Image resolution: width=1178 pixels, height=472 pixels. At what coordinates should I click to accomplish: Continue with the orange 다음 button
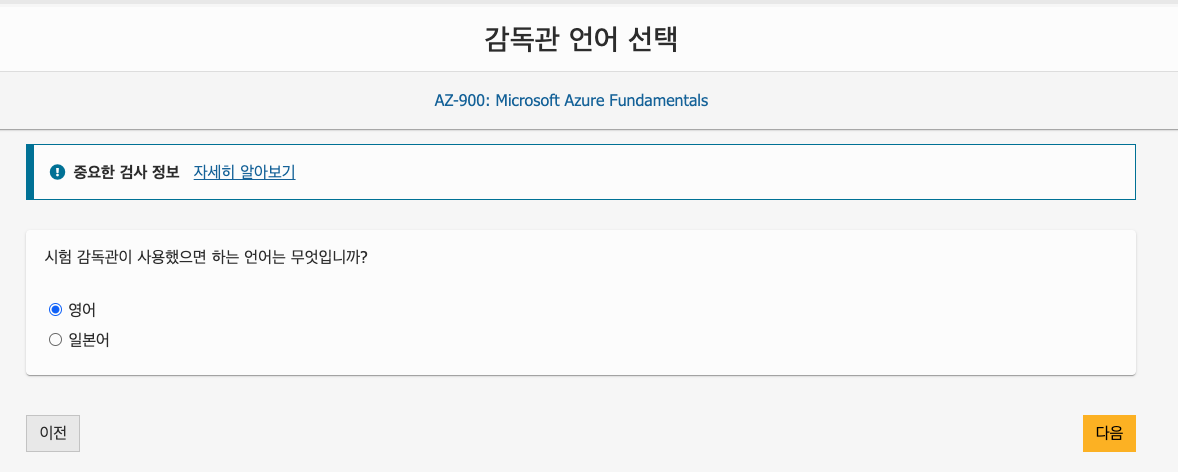coord(1109,434)
